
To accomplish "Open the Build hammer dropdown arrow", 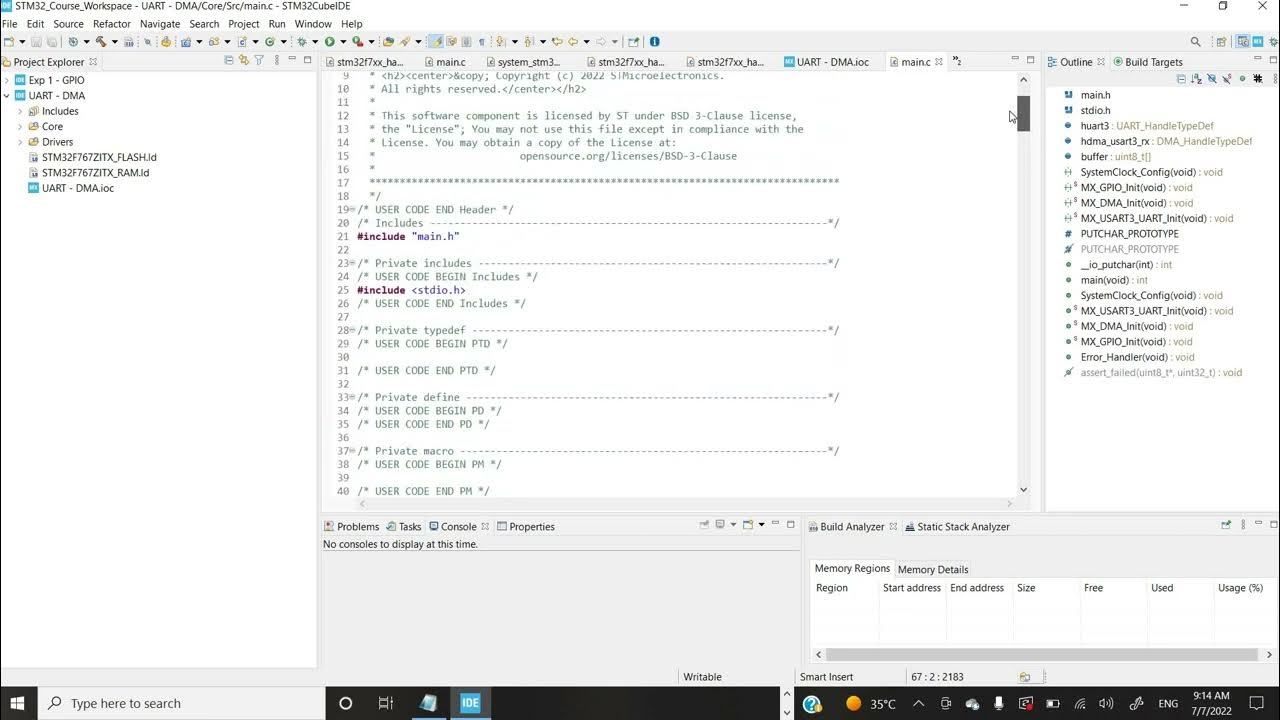I will point(114,42).
